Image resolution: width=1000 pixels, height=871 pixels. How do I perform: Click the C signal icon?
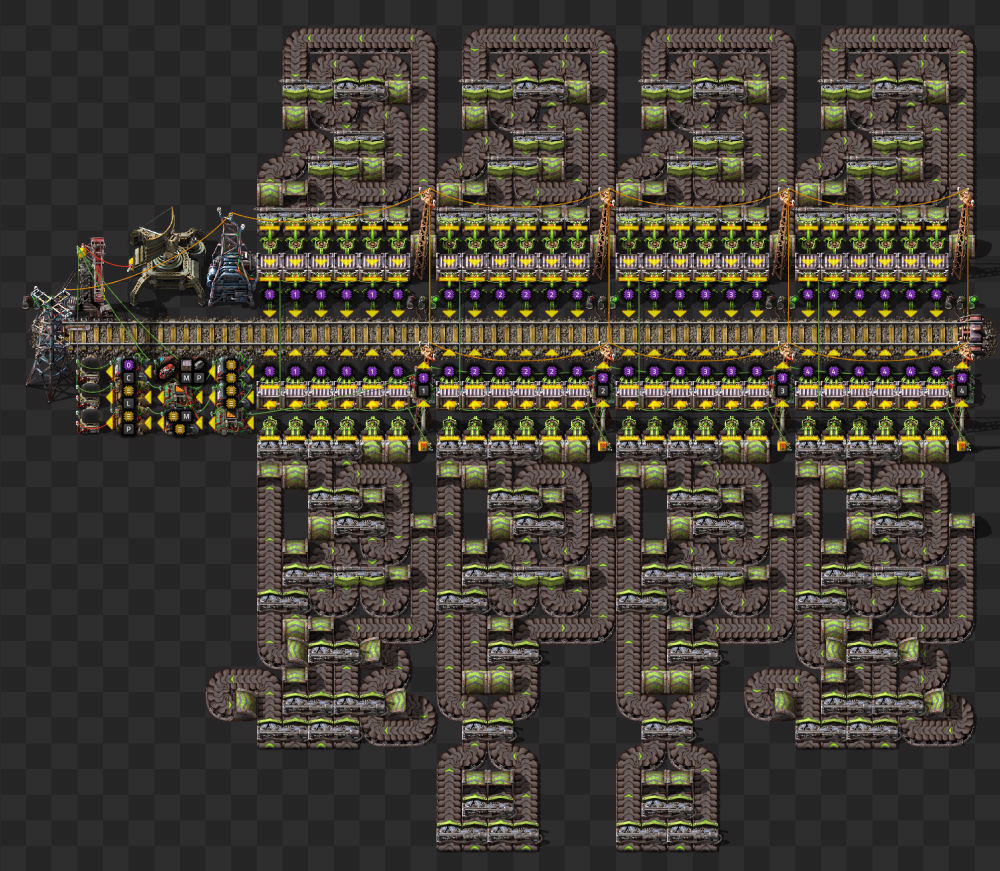click(x=129, y=378)
